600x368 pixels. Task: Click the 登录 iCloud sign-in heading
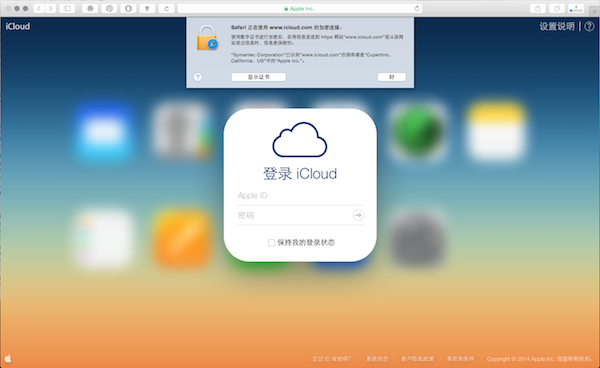[300, 174]
